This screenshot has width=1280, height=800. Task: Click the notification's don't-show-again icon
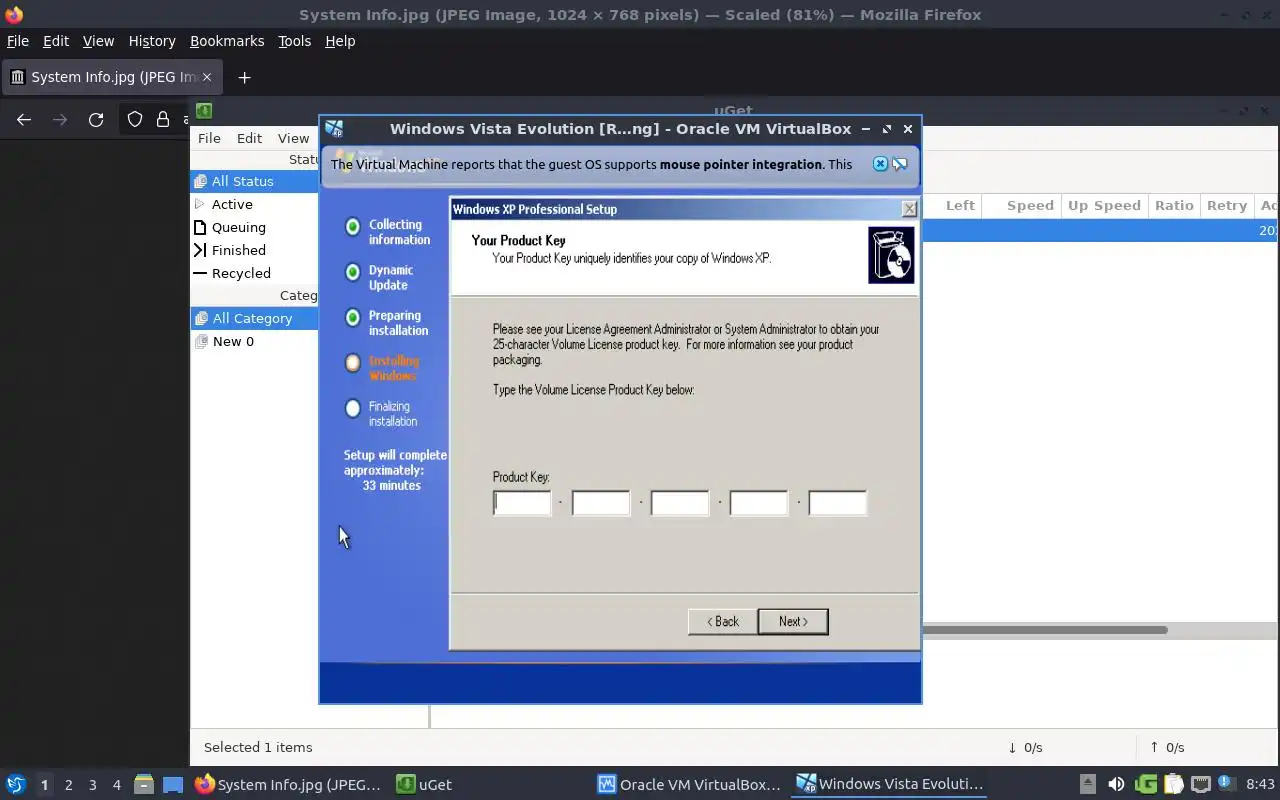coord(900,164)
